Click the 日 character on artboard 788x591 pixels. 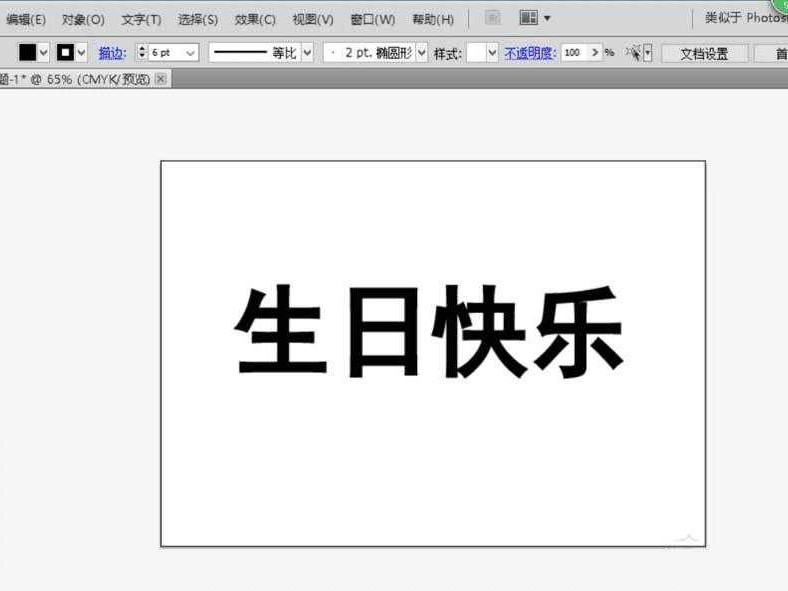click(x=383, y=332)
